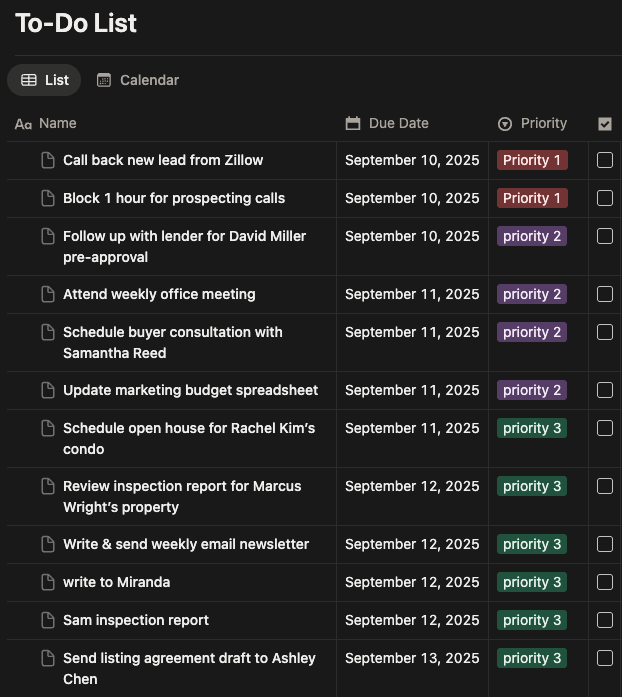Click the Priority column select icon
This screenshot has height=697, width=622.
tap(505, 124)
